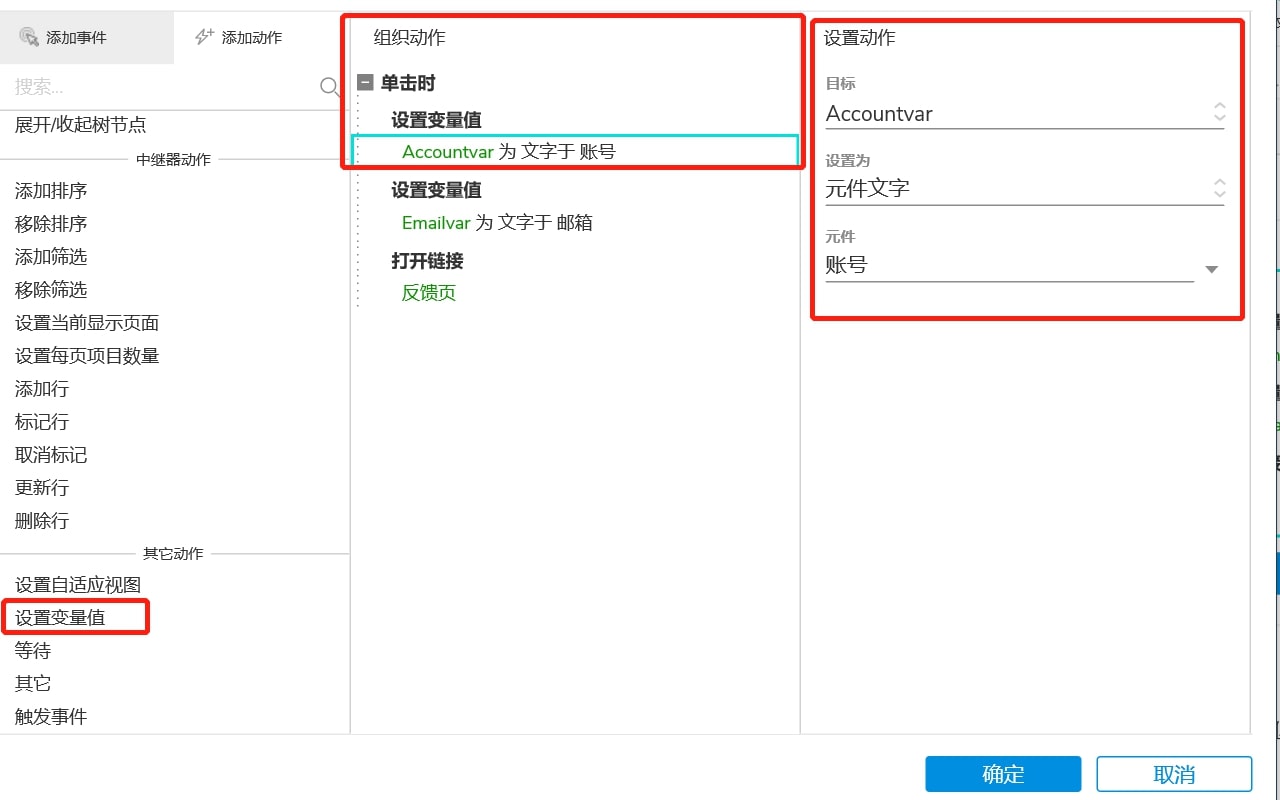Switch to the 添加动作 tab
Viewport: 1280px width, 800px height.
point(238,37)
